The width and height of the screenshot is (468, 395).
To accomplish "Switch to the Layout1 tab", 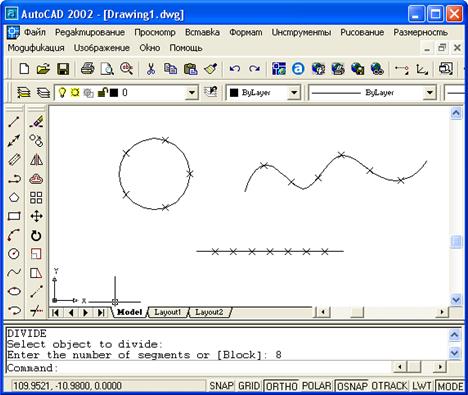I will coord(167,312).
